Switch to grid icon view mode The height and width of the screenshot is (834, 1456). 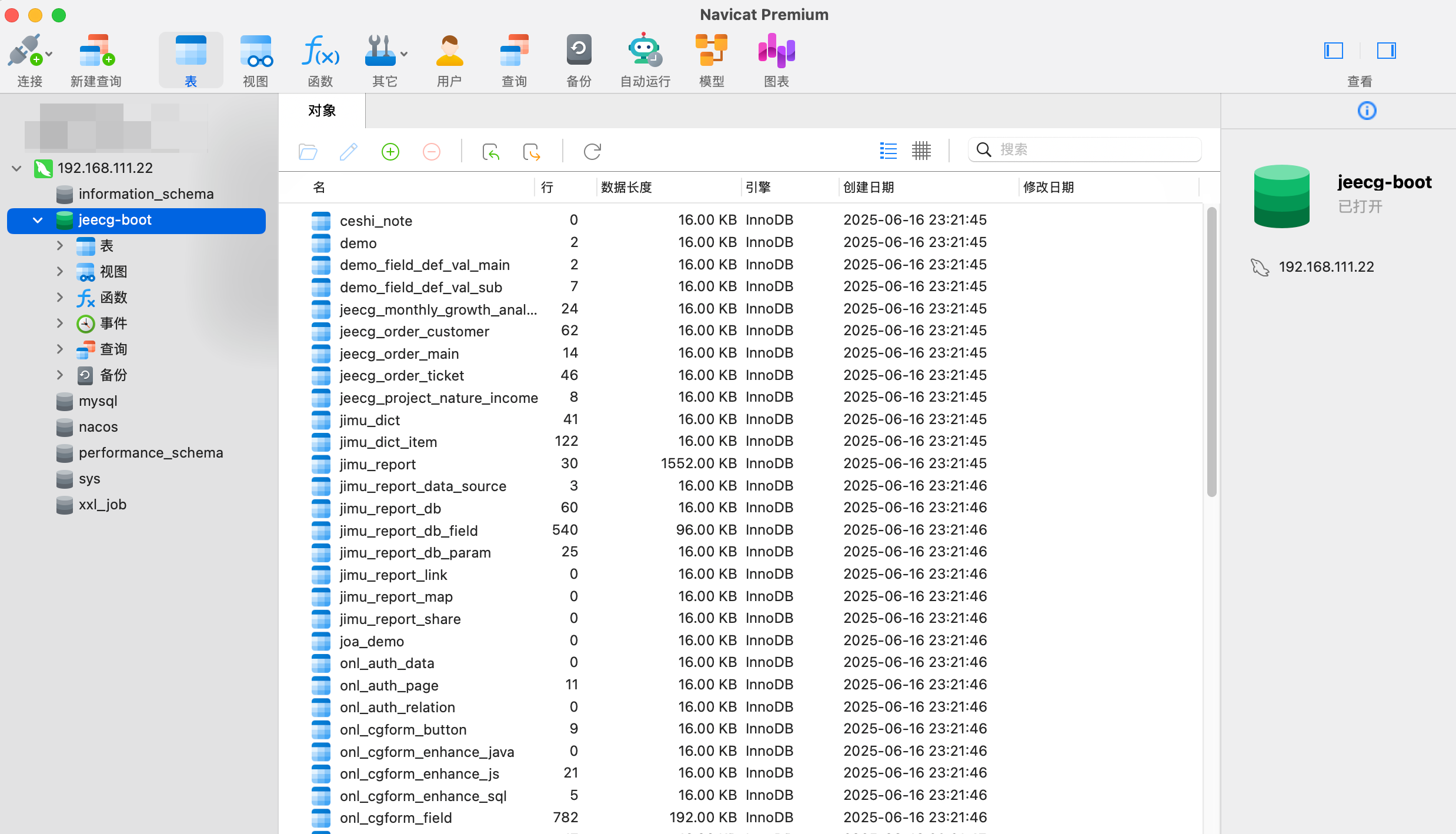tap(921, 151)
